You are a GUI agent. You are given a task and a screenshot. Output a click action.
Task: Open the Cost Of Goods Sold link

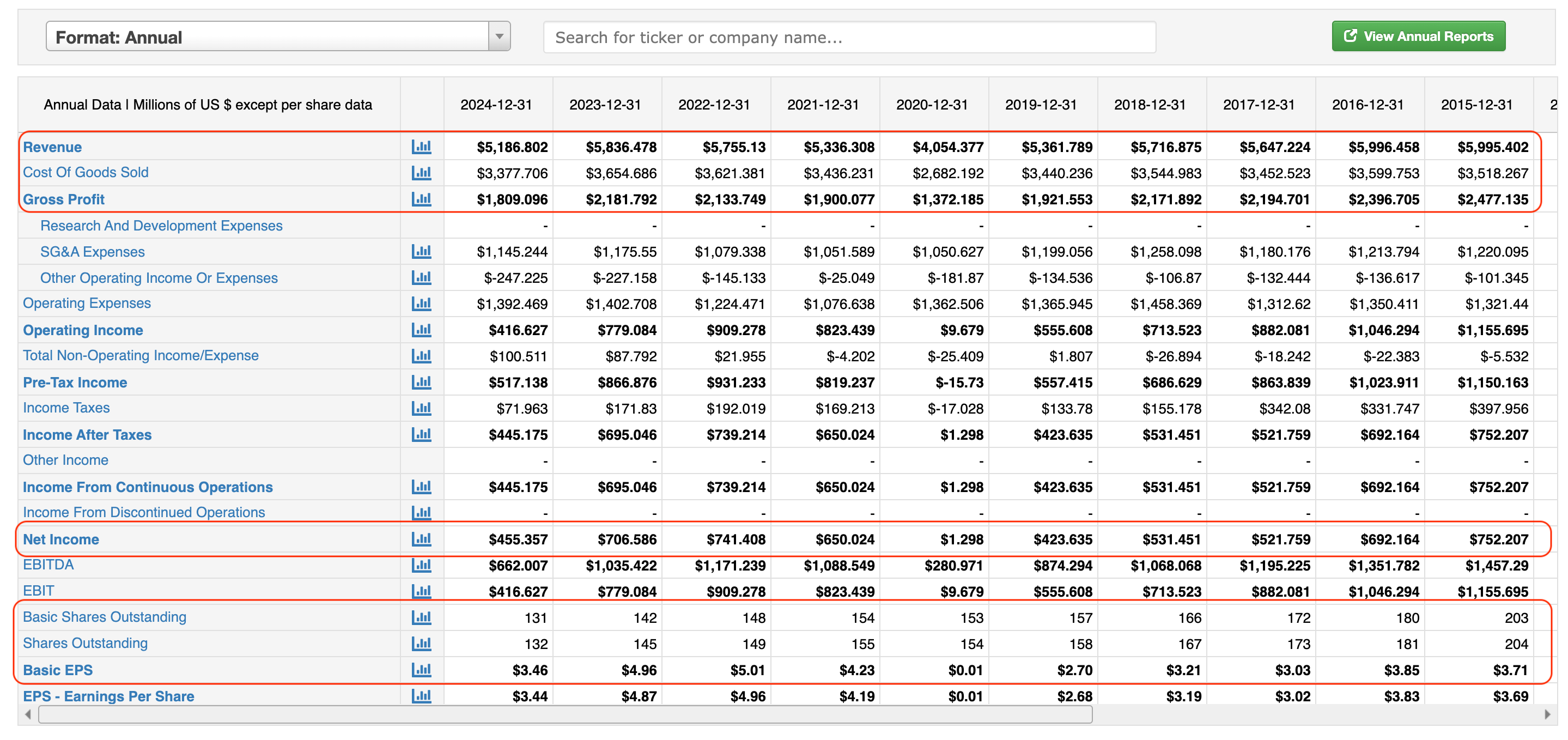coord(86,172)
